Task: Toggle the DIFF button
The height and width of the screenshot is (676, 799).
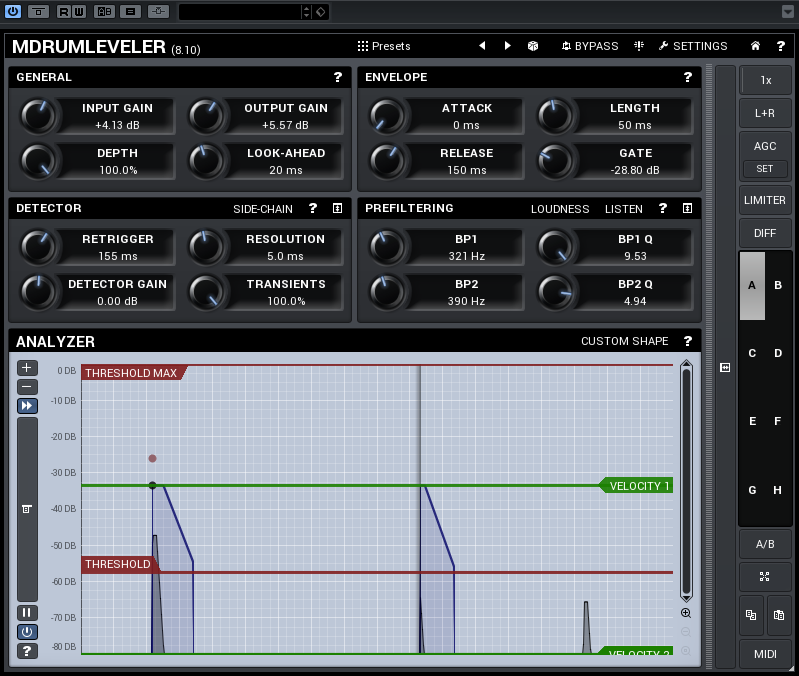Action: [765, 233]
